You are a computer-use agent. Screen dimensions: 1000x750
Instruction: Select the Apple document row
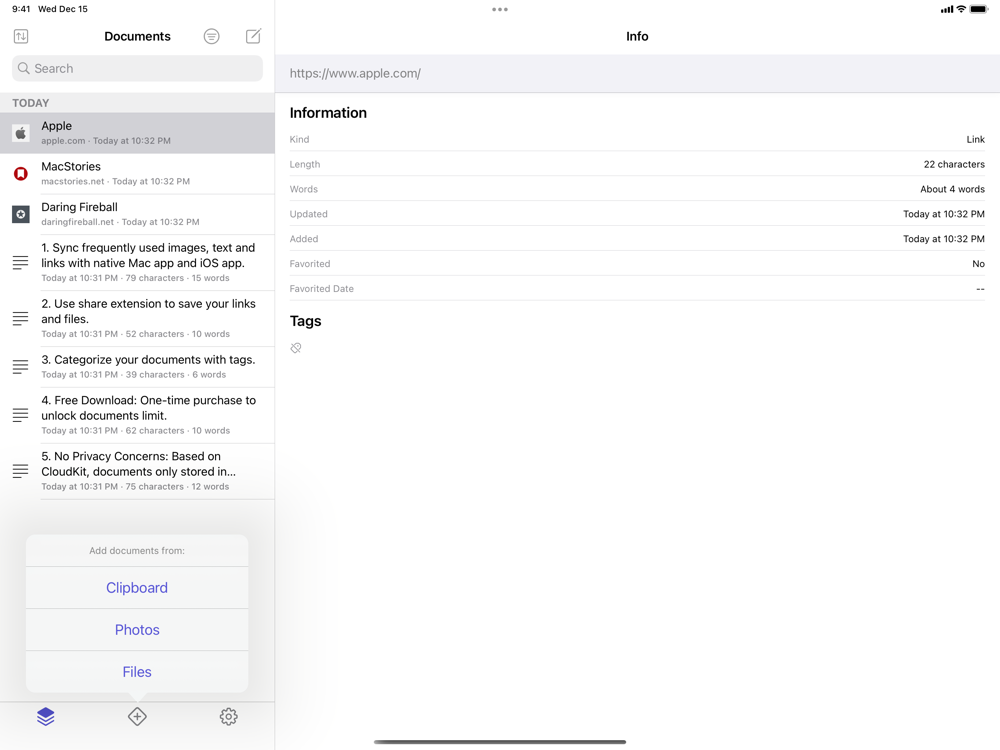(x=137, y=133)
